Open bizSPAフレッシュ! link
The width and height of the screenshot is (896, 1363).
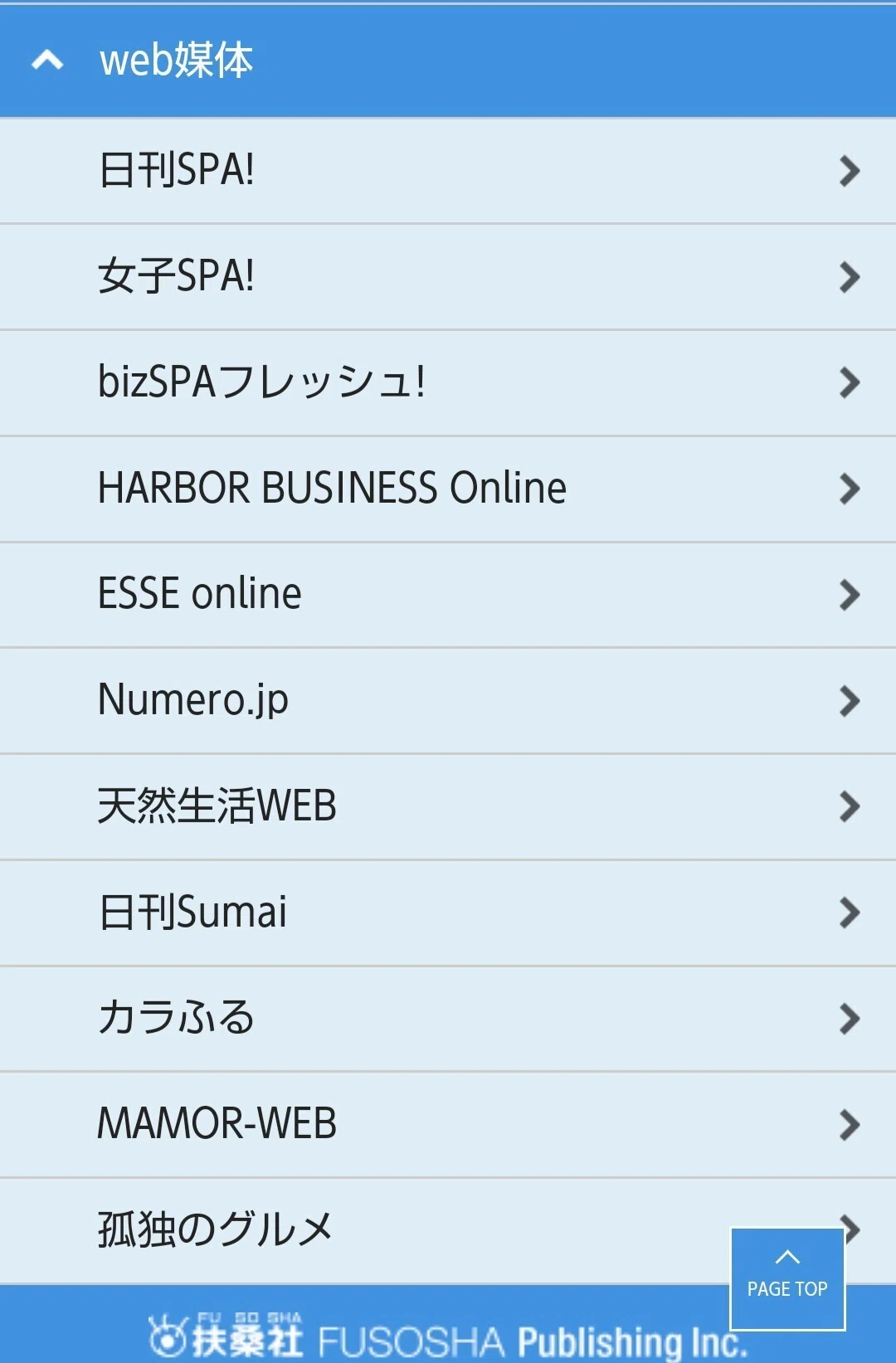tap(448, 383)
